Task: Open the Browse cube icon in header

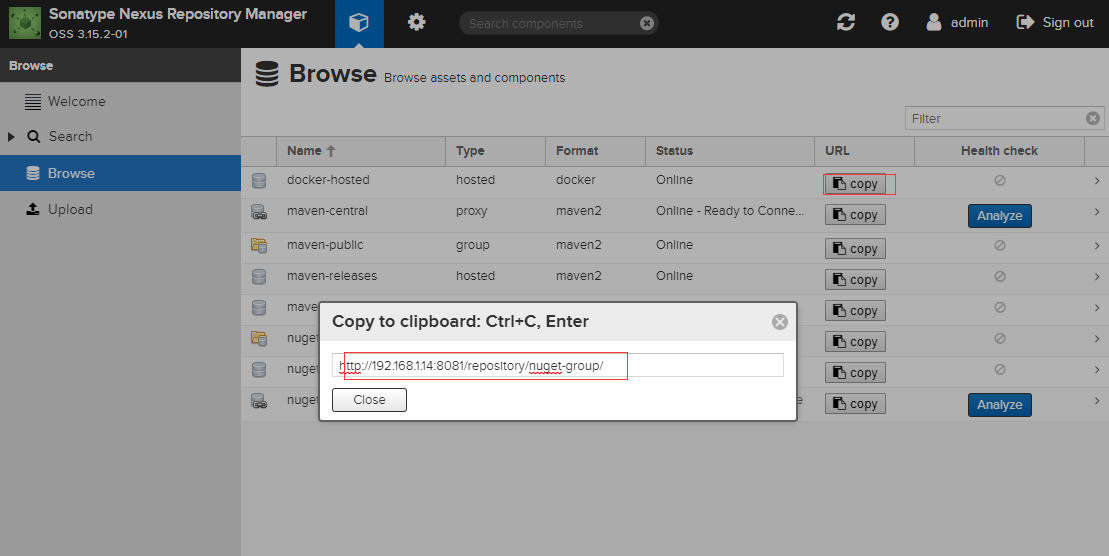Action: click(x=359, y=23)
